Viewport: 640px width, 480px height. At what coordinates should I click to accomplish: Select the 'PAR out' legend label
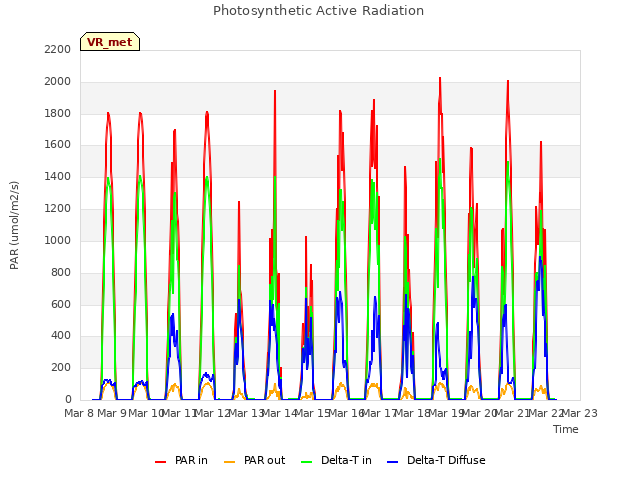[264, 460]
